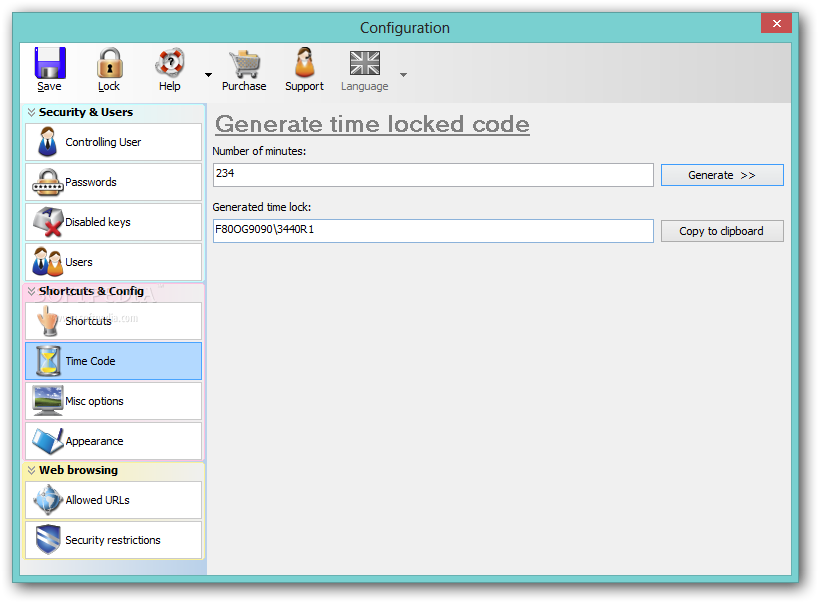Image resolution: width=819 pixels, height=603 pixels.
Task: Click the Language flag icon
Action: click(364, 64)
